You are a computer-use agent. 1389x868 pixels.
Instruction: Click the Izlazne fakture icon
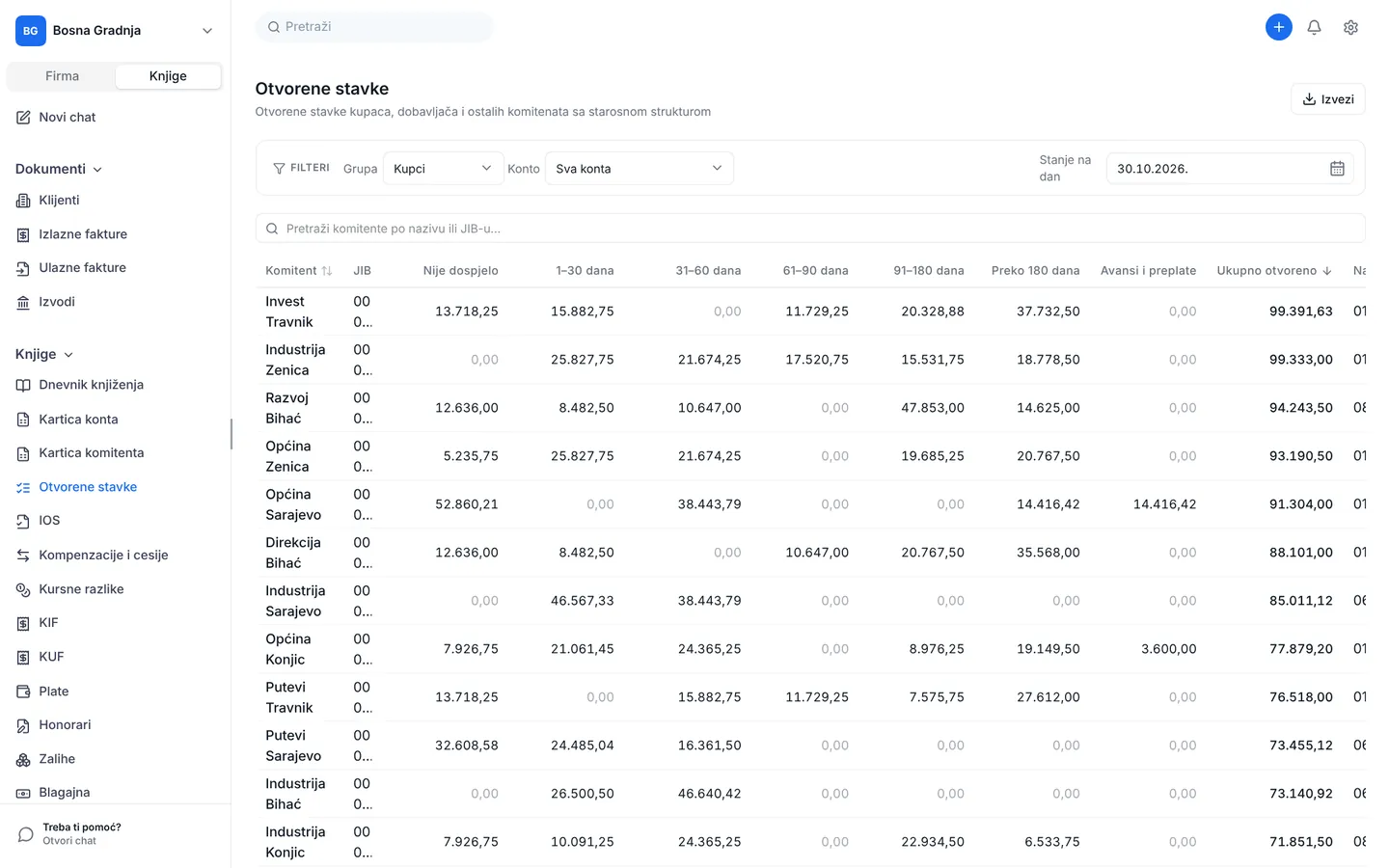tap(23, 234)
